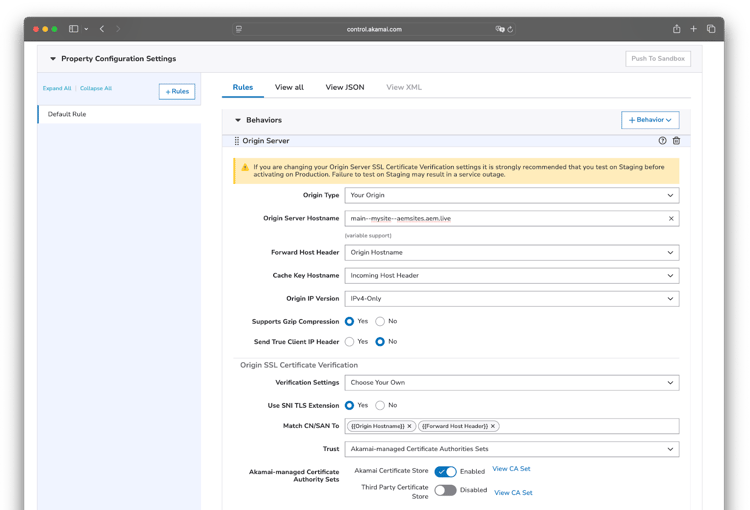Click the Expand All link

tap(57, 89)
